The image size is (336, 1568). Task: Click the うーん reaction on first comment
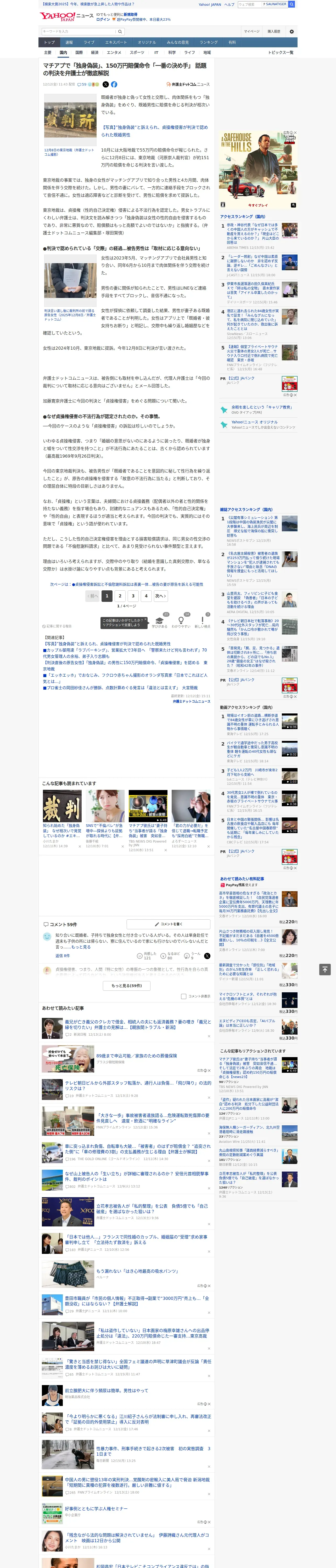[193, 956]
